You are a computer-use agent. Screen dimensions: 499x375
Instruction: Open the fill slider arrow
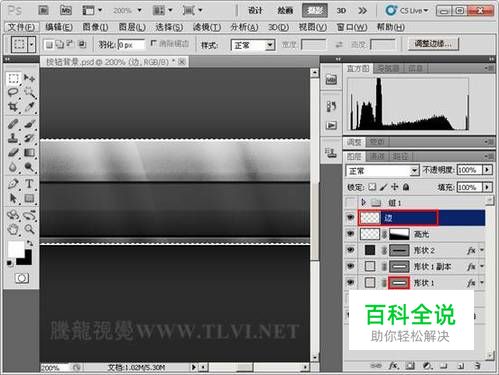point(487,187)
